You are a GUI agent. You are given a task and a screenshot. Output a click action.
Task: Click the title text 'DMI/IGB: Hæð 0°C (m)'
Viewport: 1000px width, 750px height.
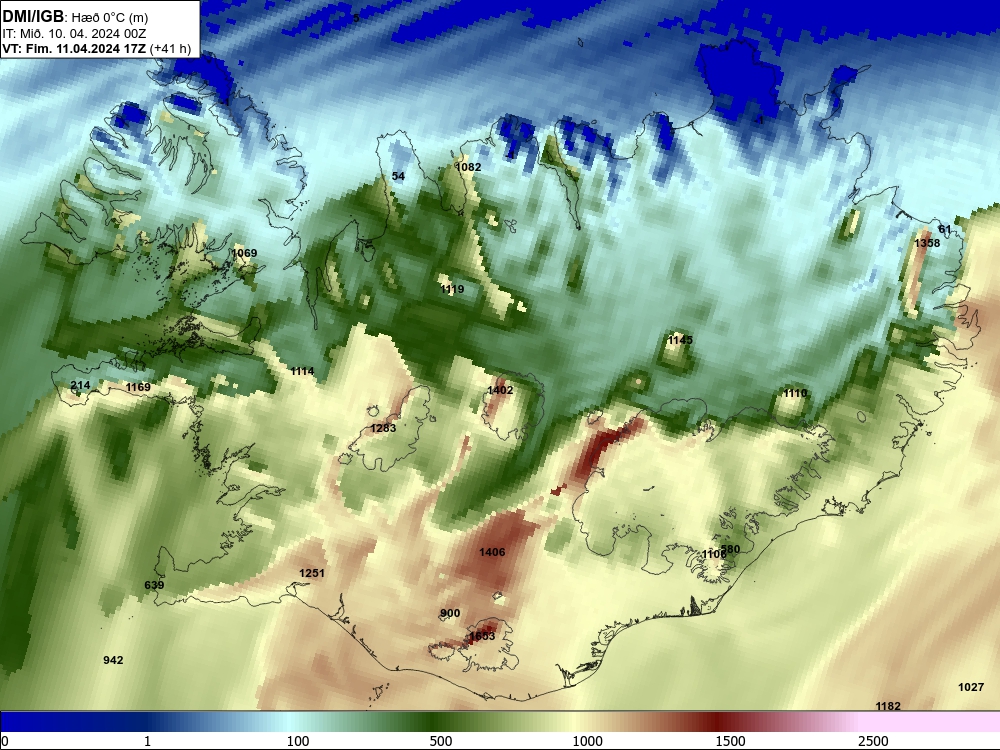75,17
